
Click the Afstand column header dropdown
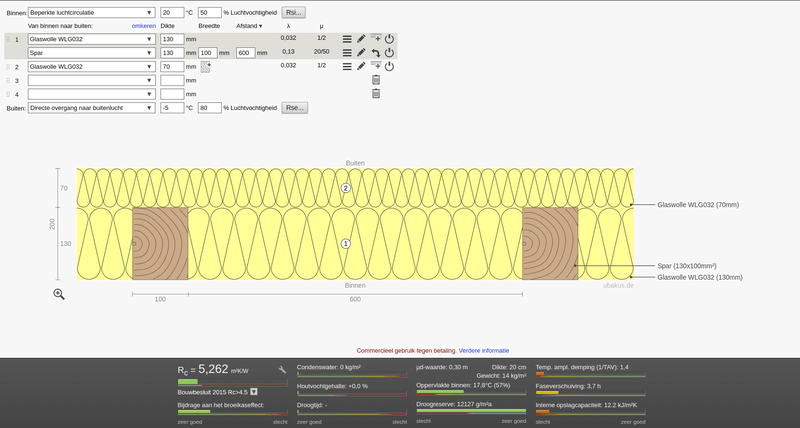click(x=250, y=25)
